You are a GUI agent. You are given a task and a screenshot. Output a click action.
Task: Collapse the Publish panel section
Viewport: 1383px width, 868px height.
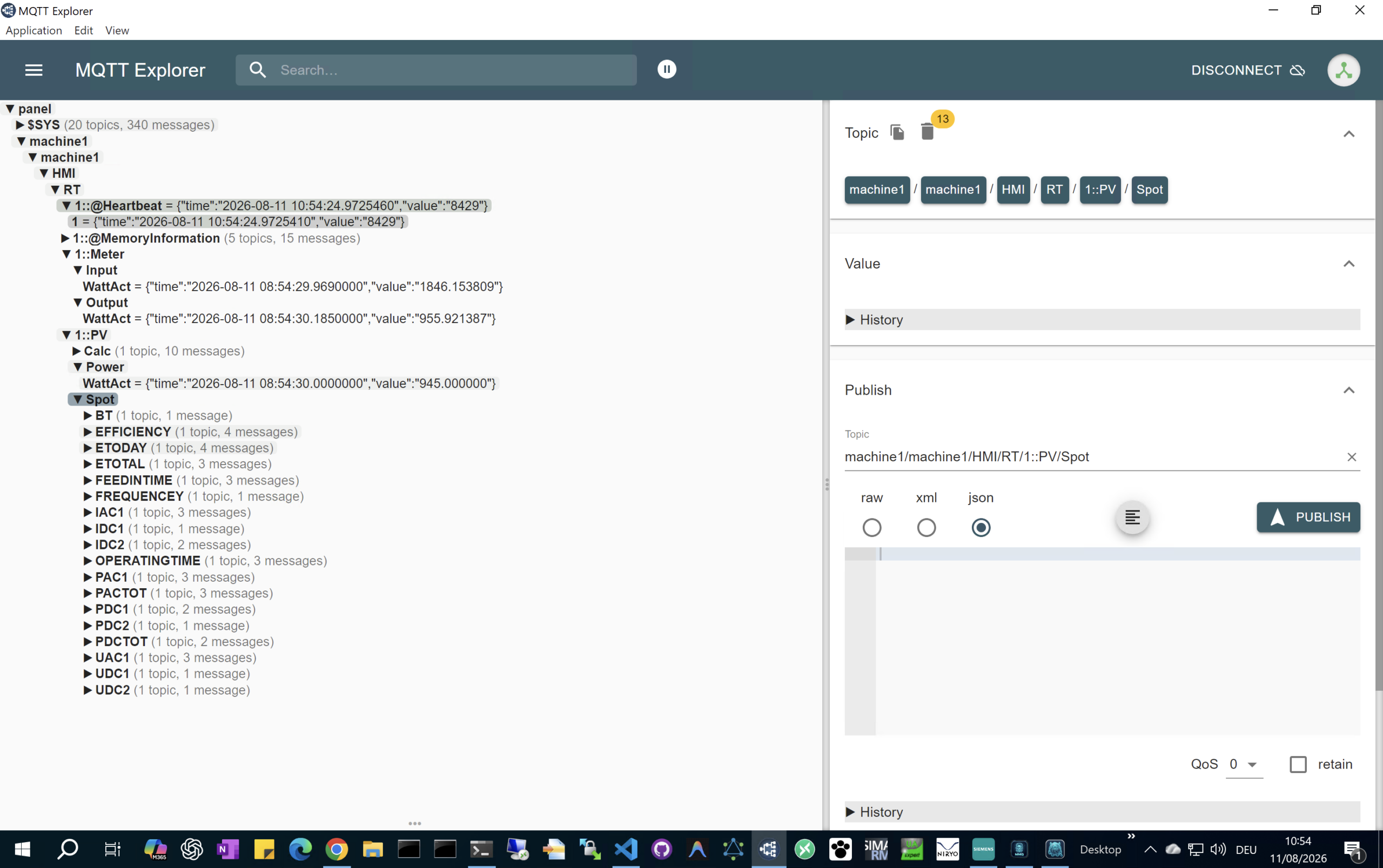1348,391
